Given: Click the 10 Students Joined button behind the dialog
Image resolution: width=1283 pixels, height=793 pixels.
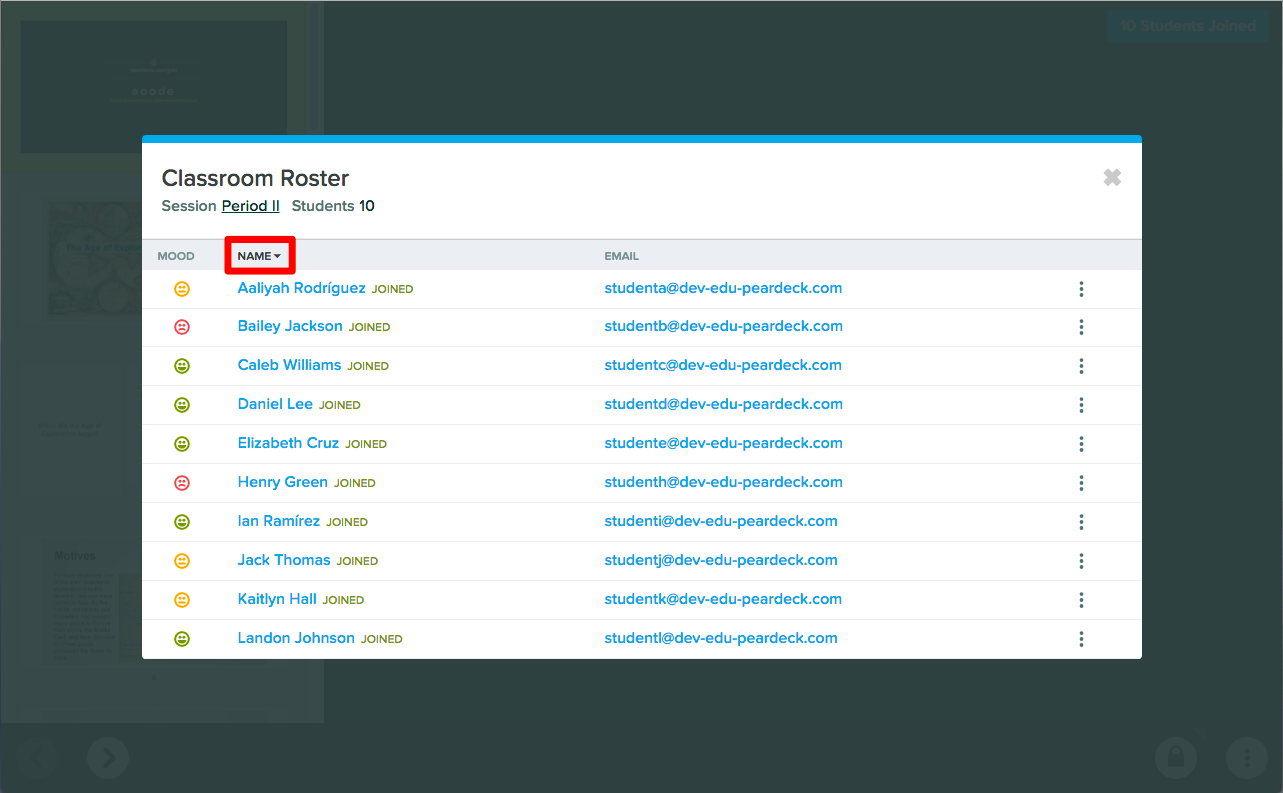Looking at the screenshot, I should point(1188,26).
